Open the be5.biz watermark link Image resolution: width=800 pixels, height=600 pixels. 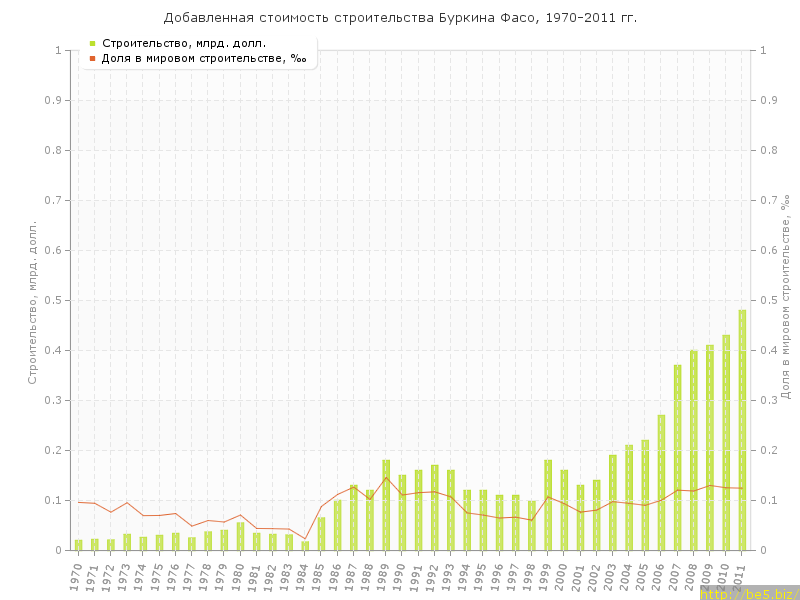(x=749, y=594)
